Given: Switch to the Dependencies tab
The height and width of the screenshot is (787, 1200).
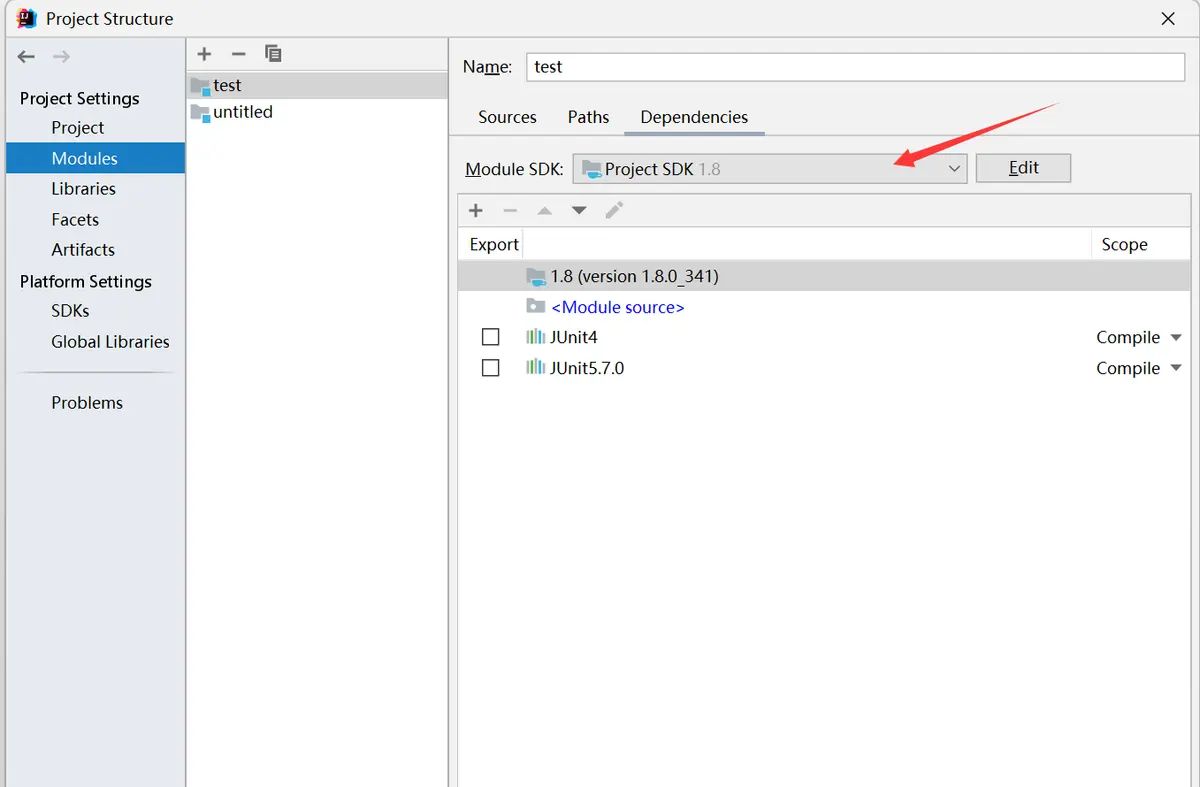Looking at the screenshot, I should 694,117.
